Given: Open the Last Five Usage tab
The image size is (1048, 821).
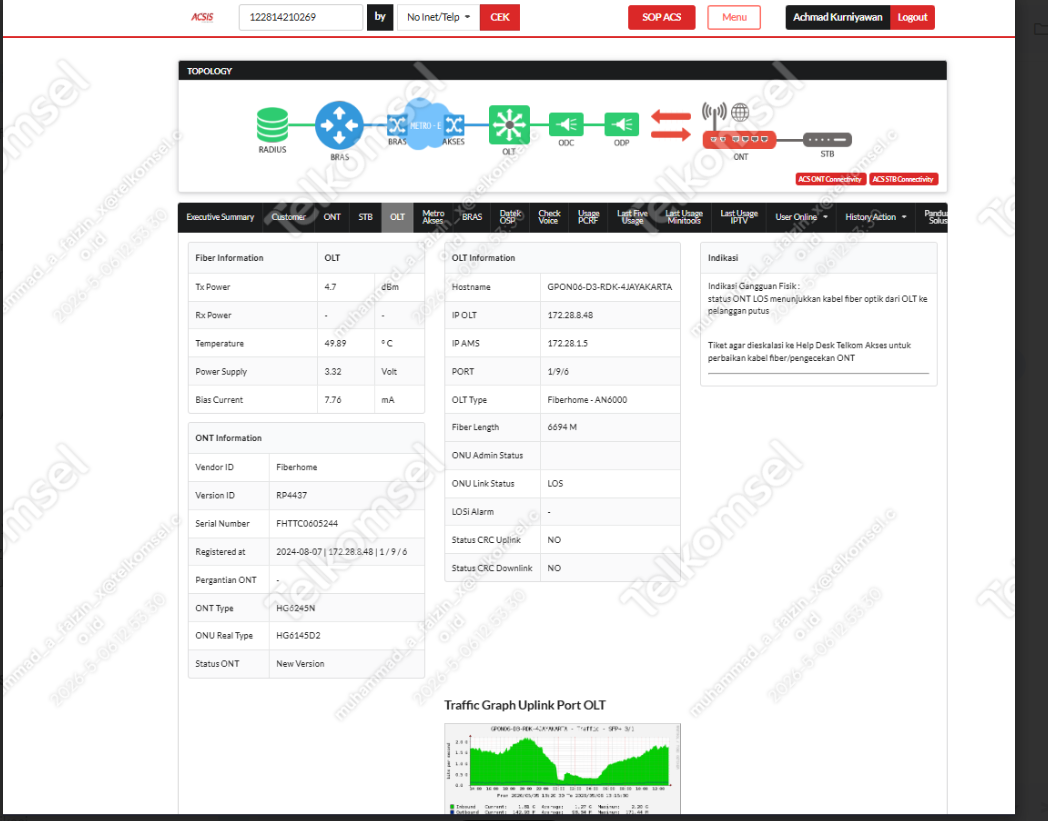Looking at the screenshot, I should [632, 217].
